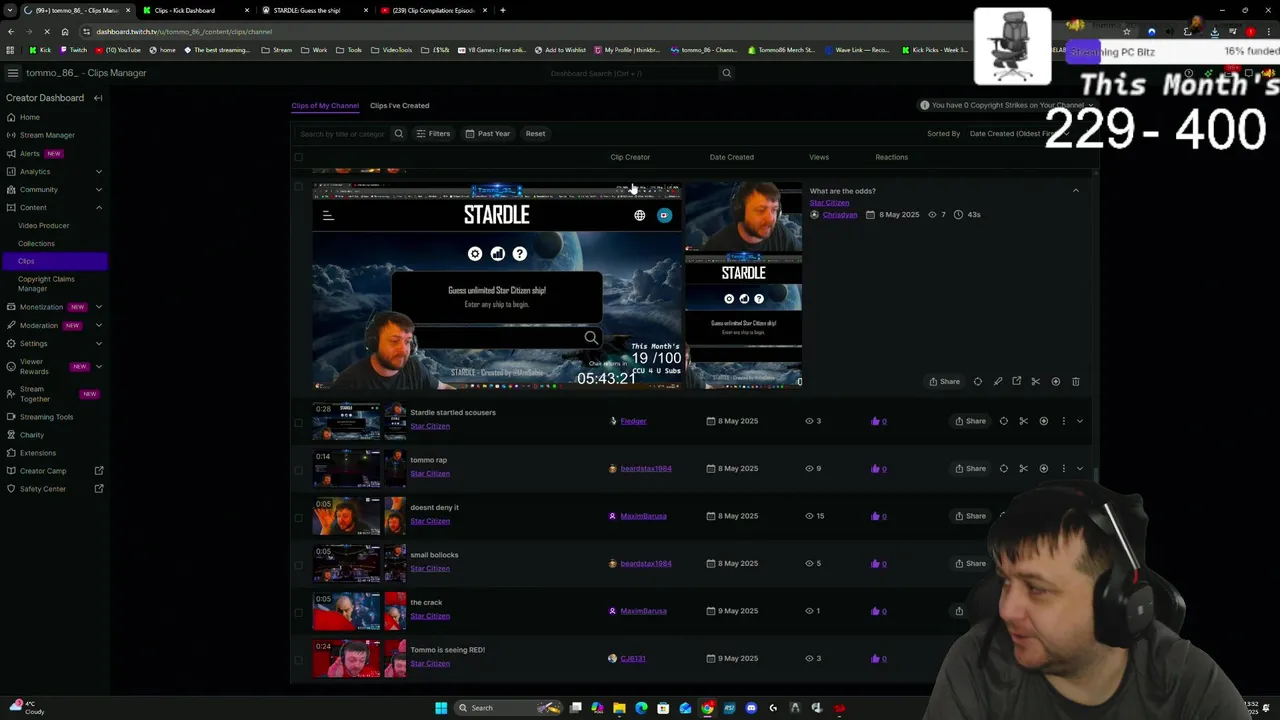Open Charity page
1280x720 pixels.
pyautogui.click(x=32, y=435)
